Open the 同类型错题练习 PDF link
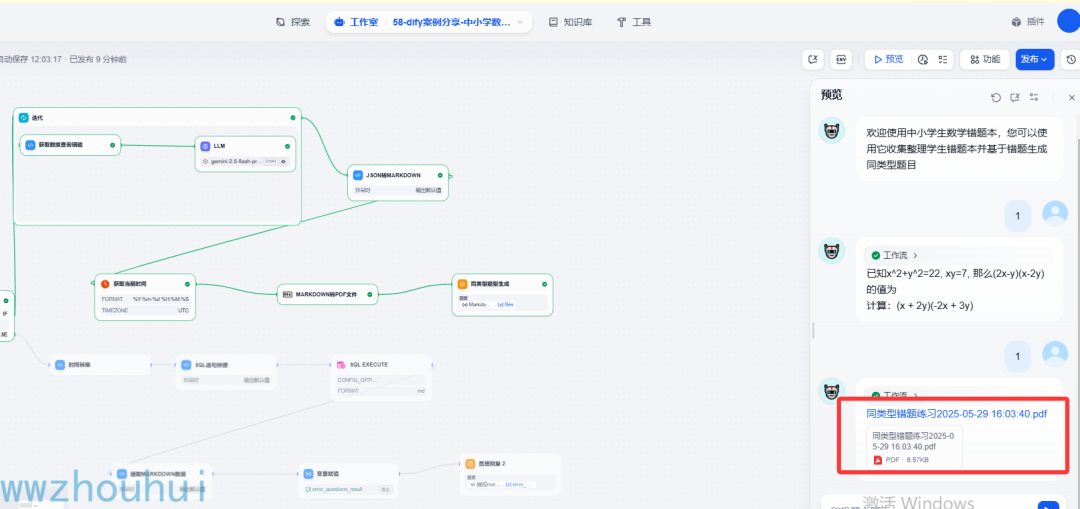Image resolution: width=1080 pixels, height=509 pixels. click(957, 413)
